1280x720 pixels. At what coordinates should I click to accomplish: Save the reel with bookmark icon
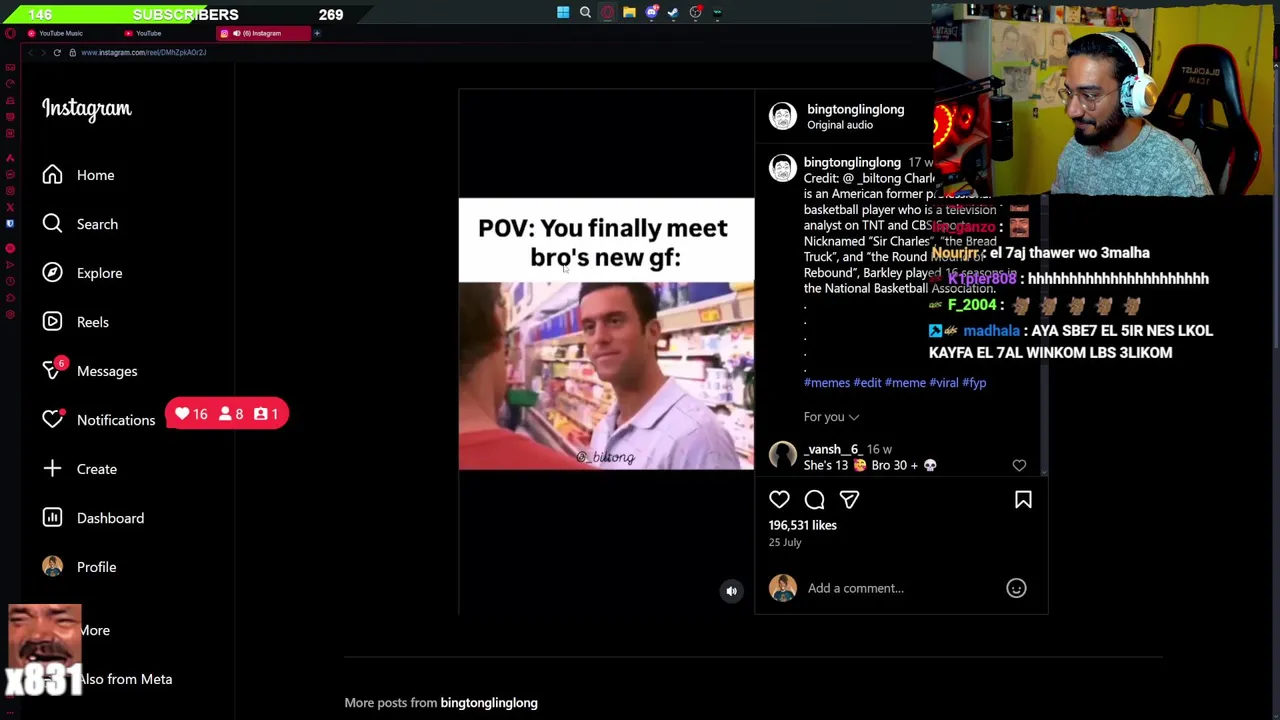(1023, 499)
